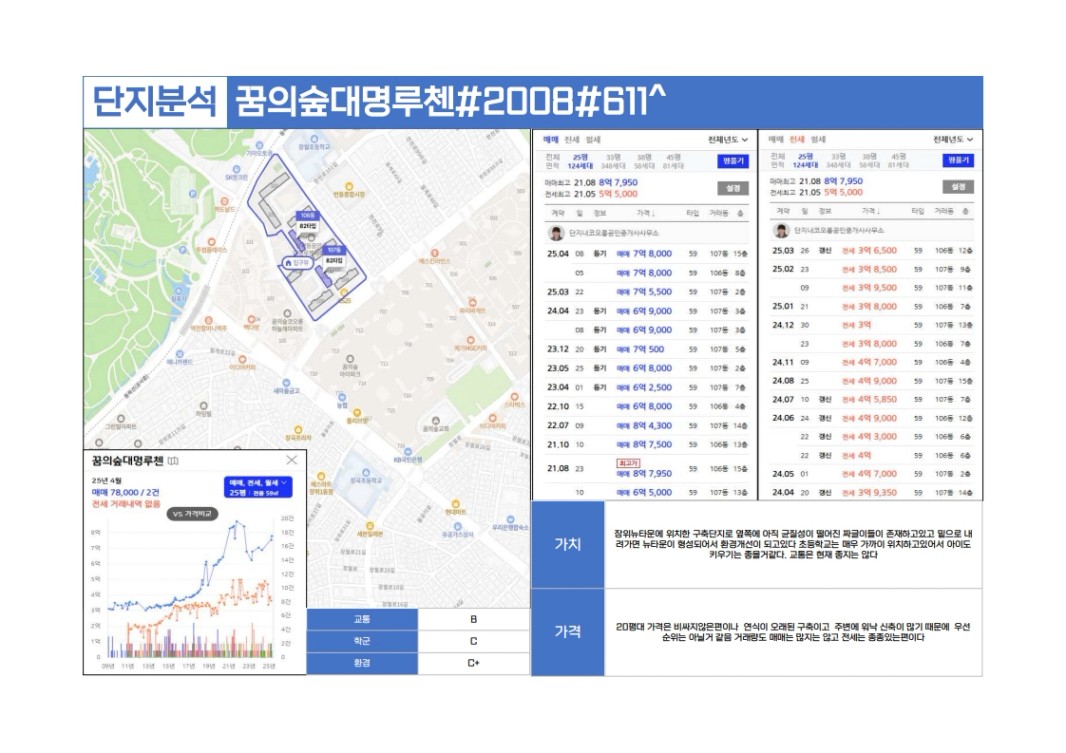Screen dimensions: 1066x753
Task: Click gray 설정 button in right panel
Action: tap(959, 186)
